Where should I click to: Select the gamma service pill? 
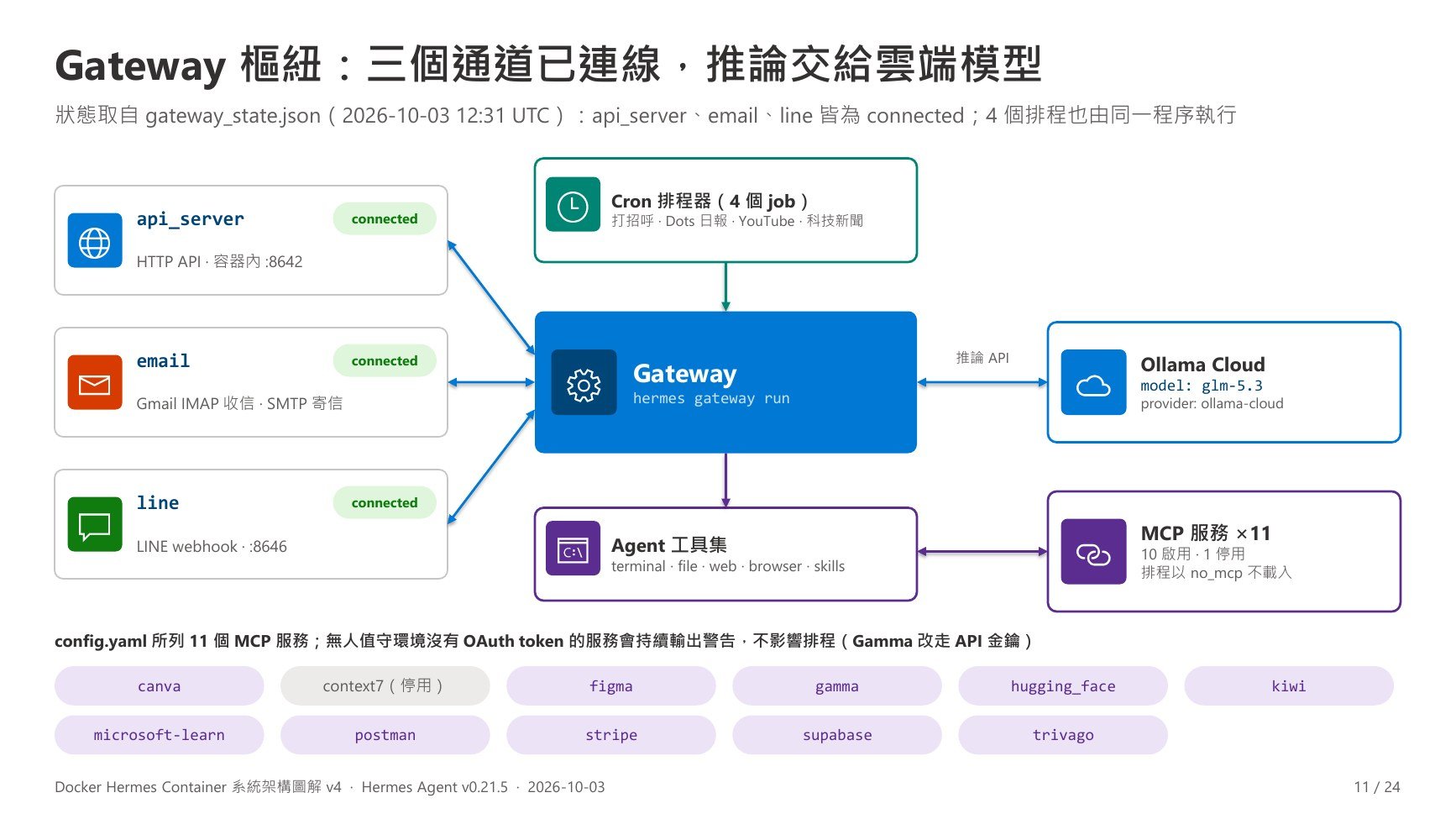pyautogui.click(x=836, y=686)
